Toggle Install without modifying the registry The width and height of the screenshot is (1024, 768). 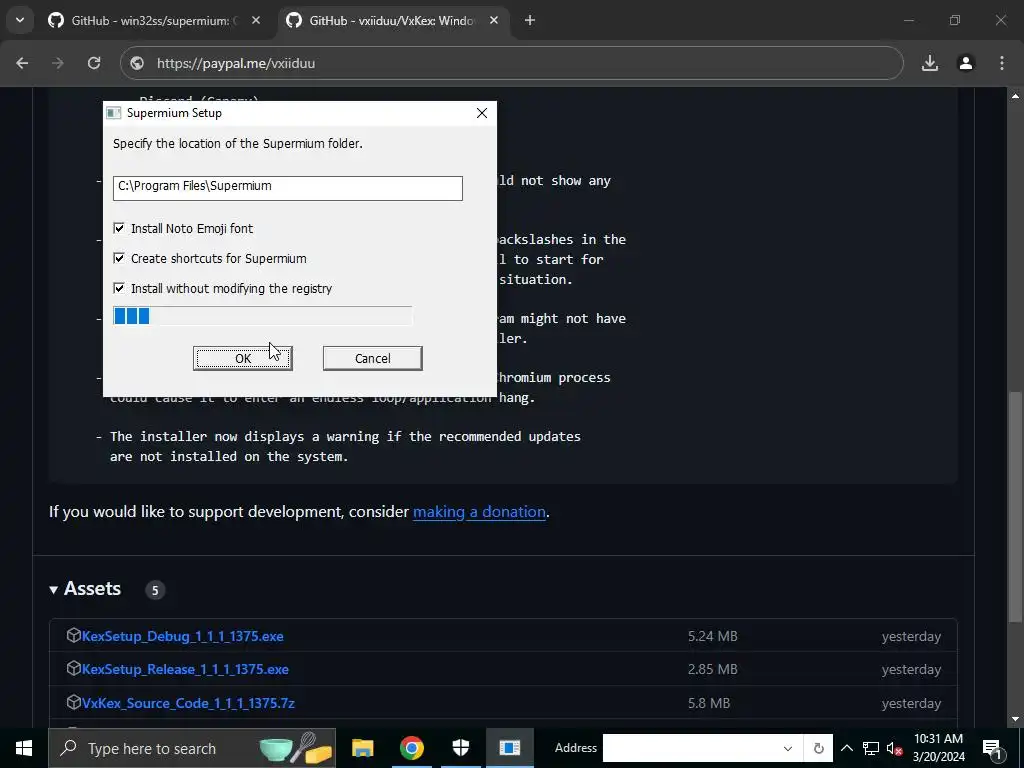coord(119,288)
